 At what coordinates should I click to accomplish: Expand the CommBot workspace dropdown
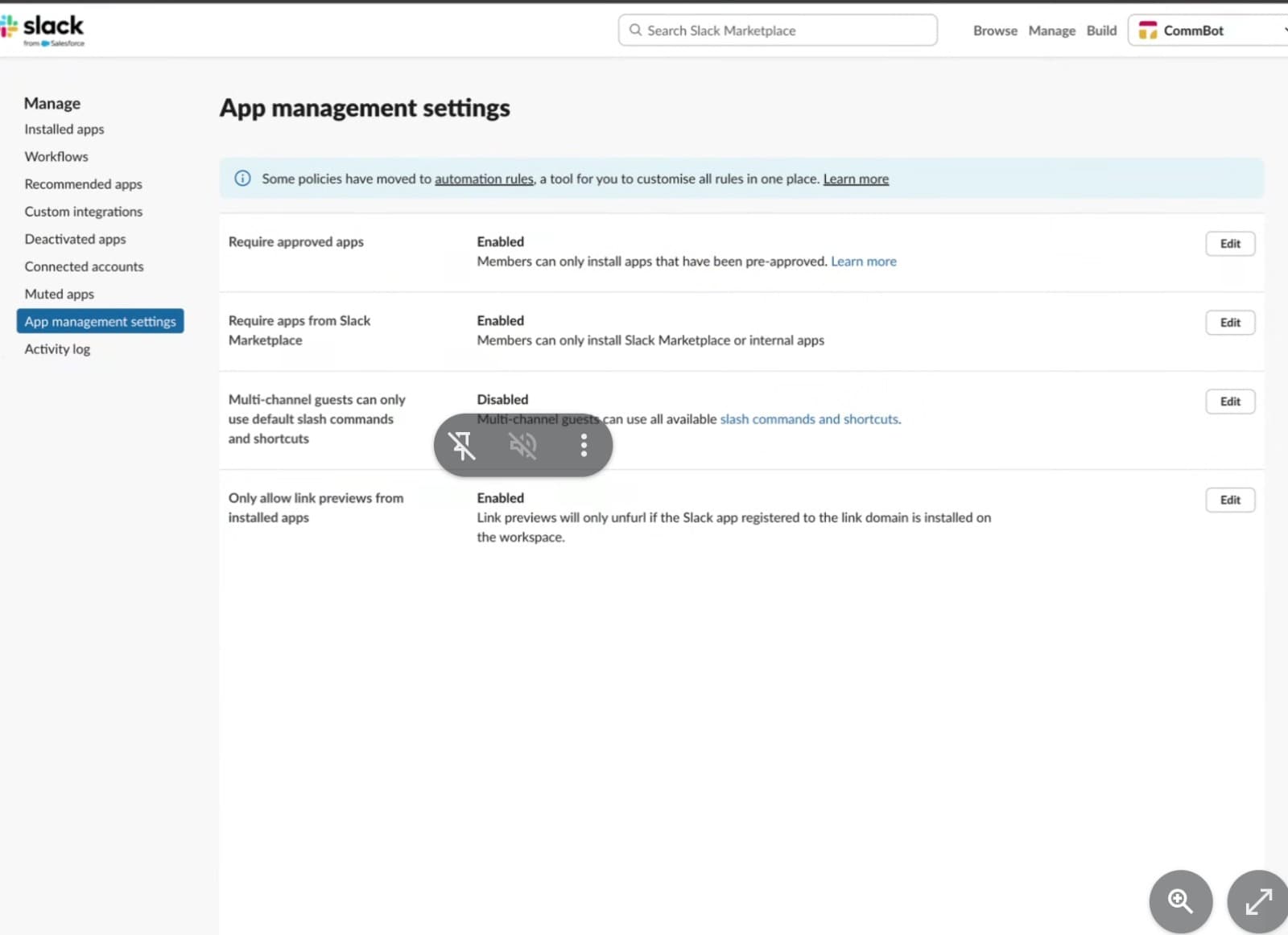point(1283,30)
